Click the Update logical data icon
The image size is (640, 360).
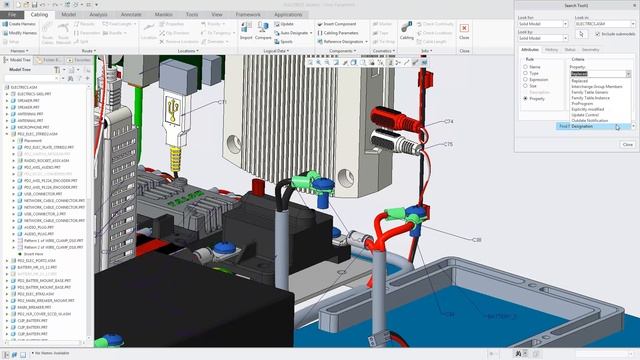pos(277,24)
